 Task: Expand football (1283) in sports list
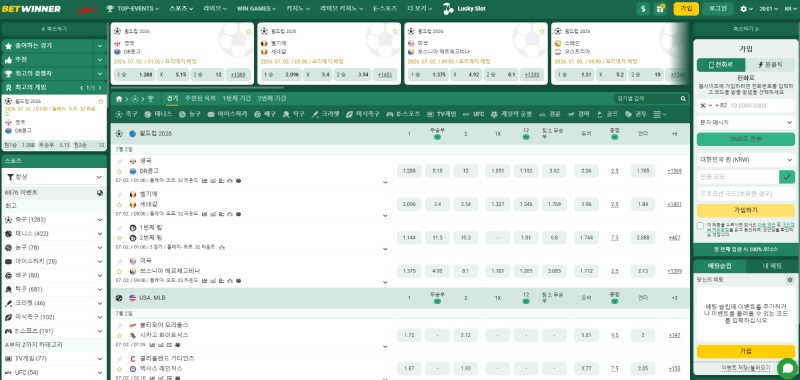[x=100, y=220]
